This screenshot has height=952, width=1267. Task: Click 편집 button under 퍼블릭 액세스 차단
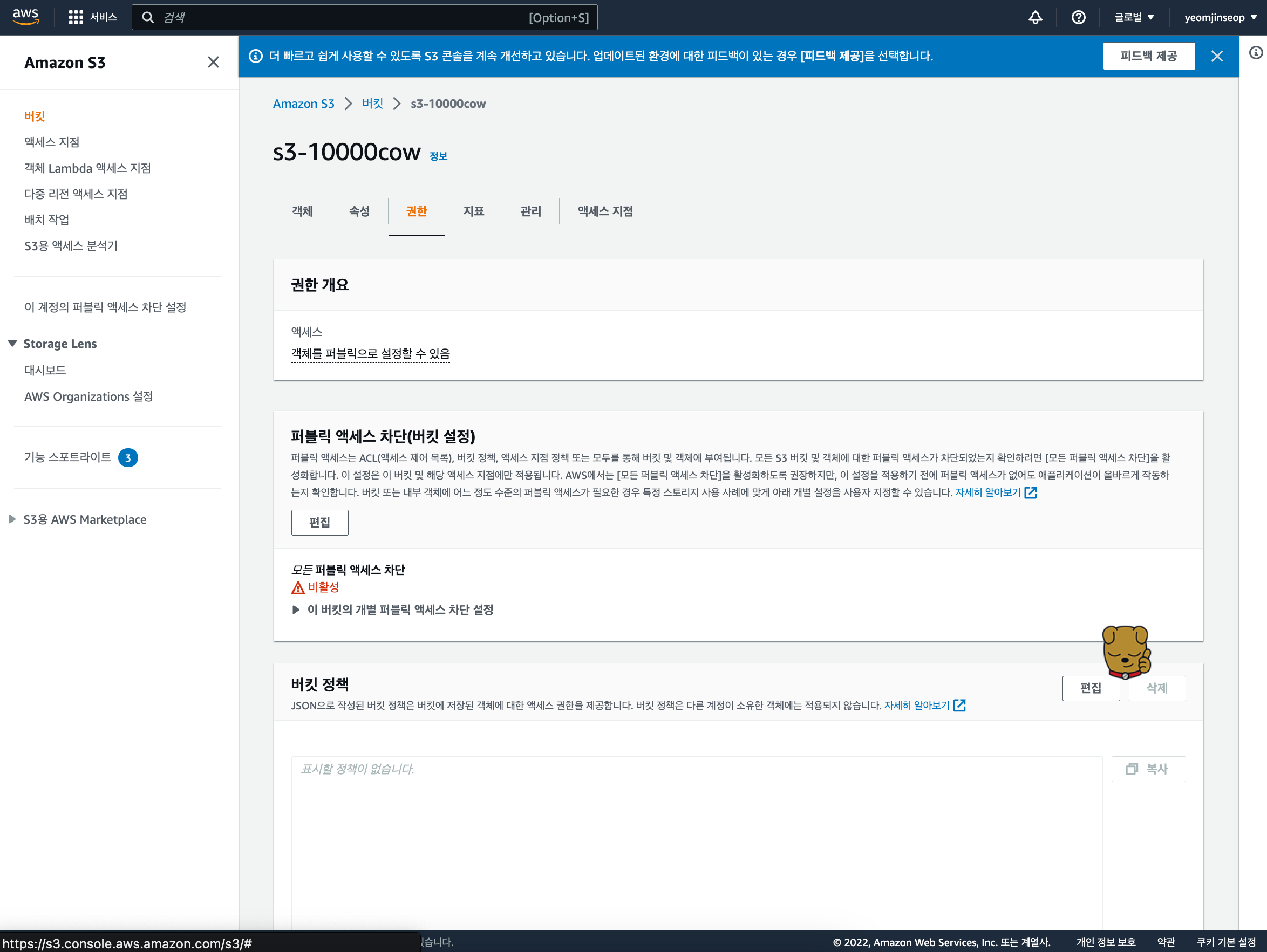click(319, 522)
